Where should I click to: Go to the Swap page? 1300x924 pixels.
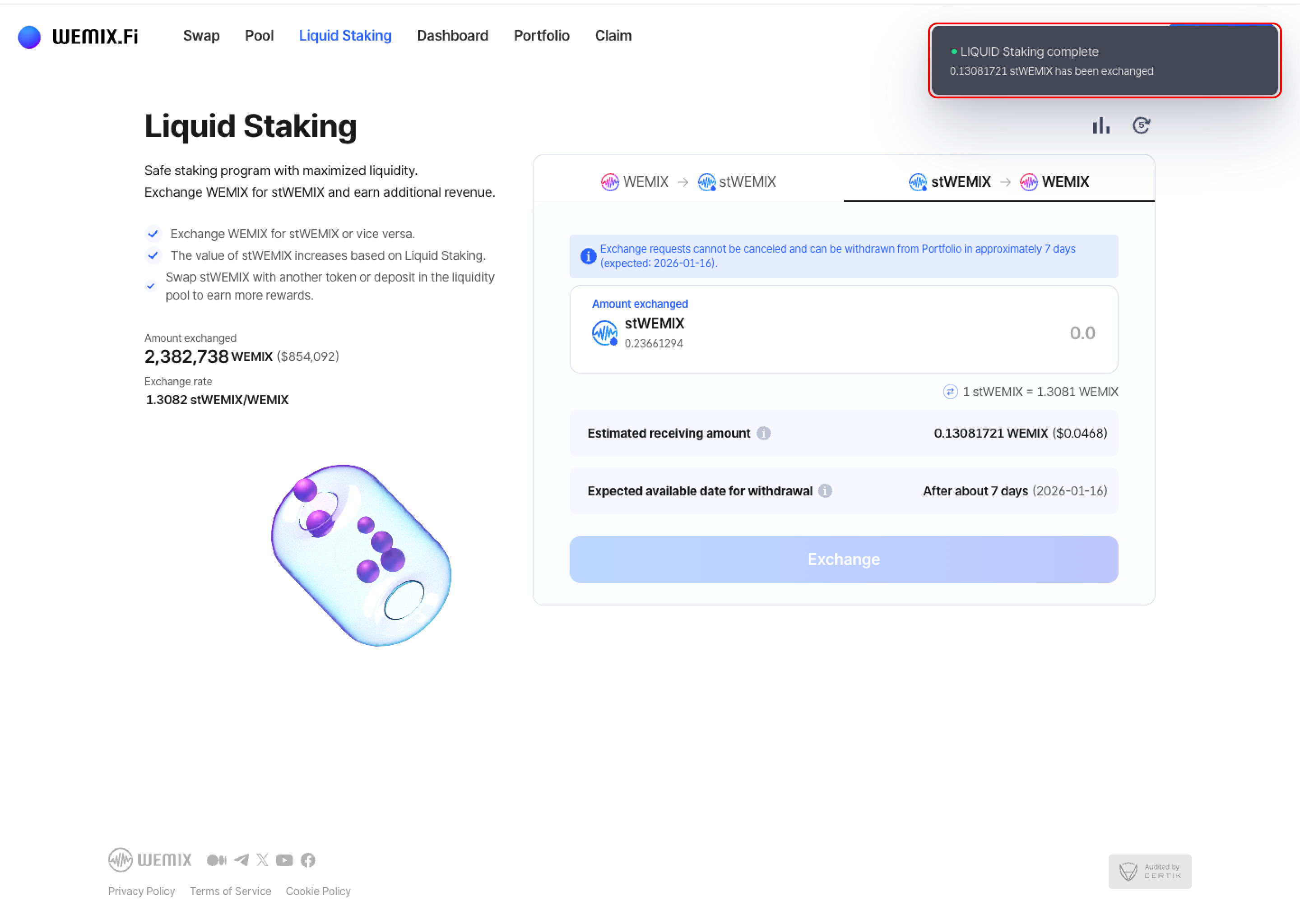pos(201,36)
